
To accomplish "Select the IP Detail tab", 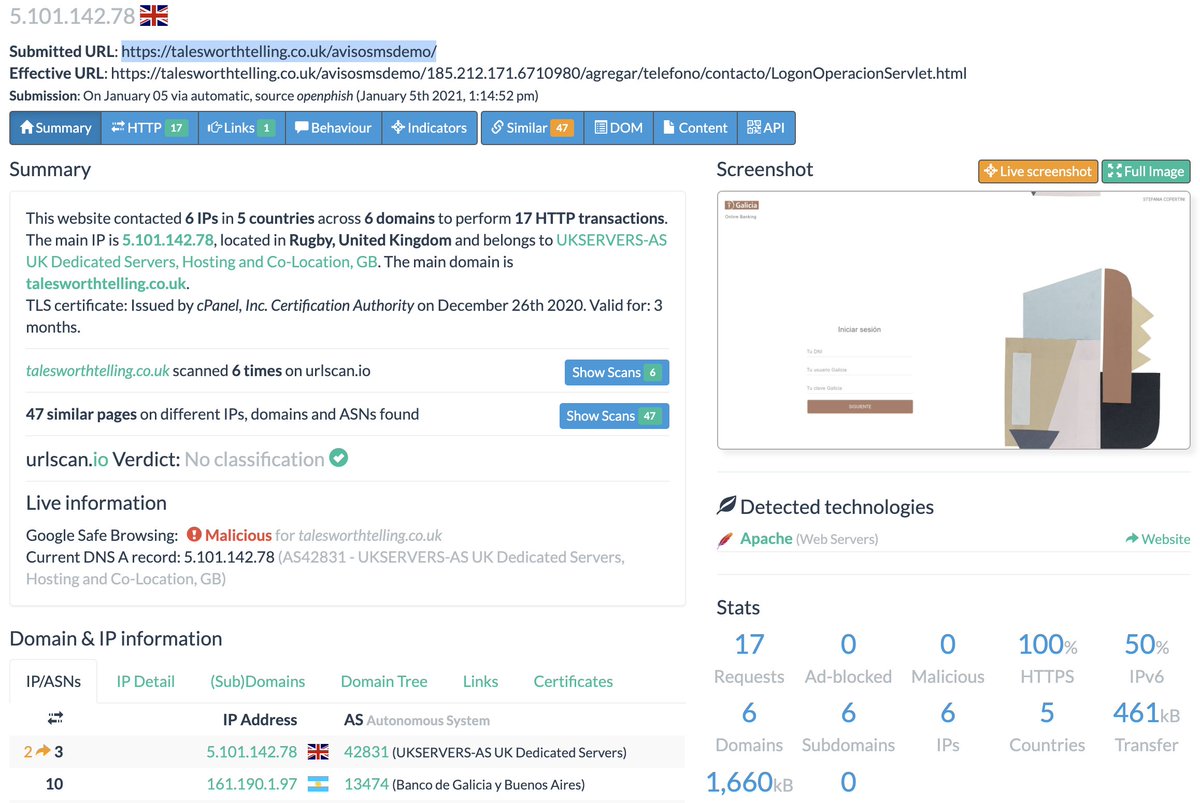I will (146, 681).
